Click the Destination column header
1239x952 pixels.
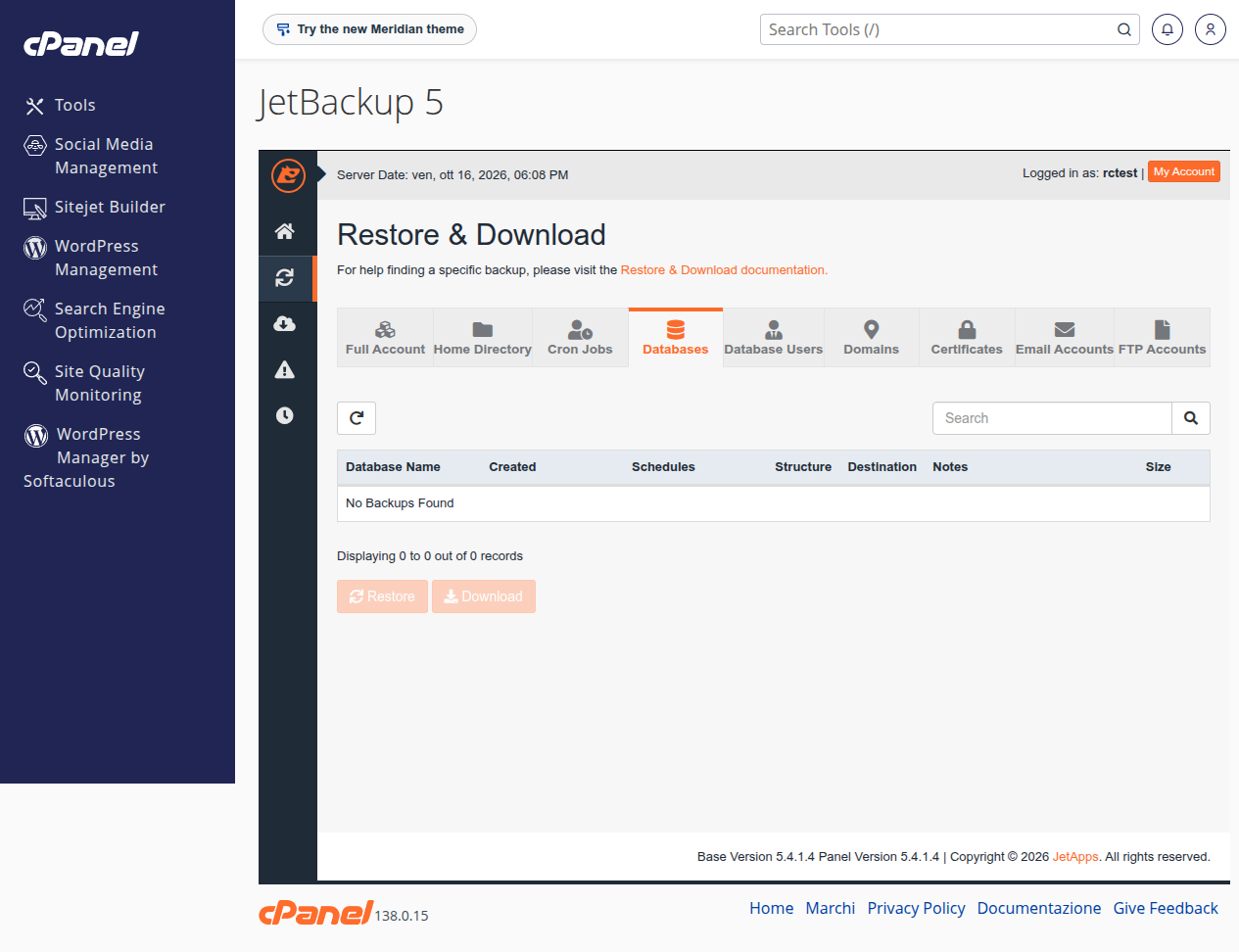tap(882, 467)
